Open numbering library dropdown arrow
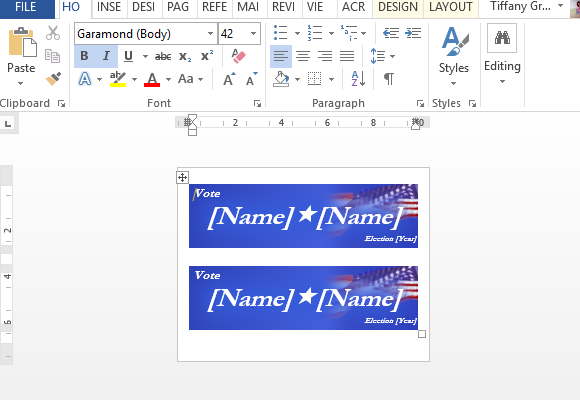Image resolution: width=580 pixels, height=400 pixels. tap(331, 34)
